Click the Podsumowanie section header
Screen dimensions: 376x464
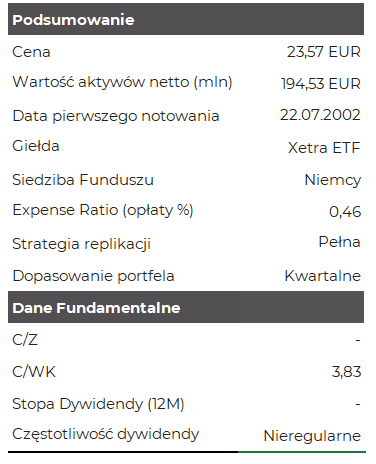[x=186, y=19]
